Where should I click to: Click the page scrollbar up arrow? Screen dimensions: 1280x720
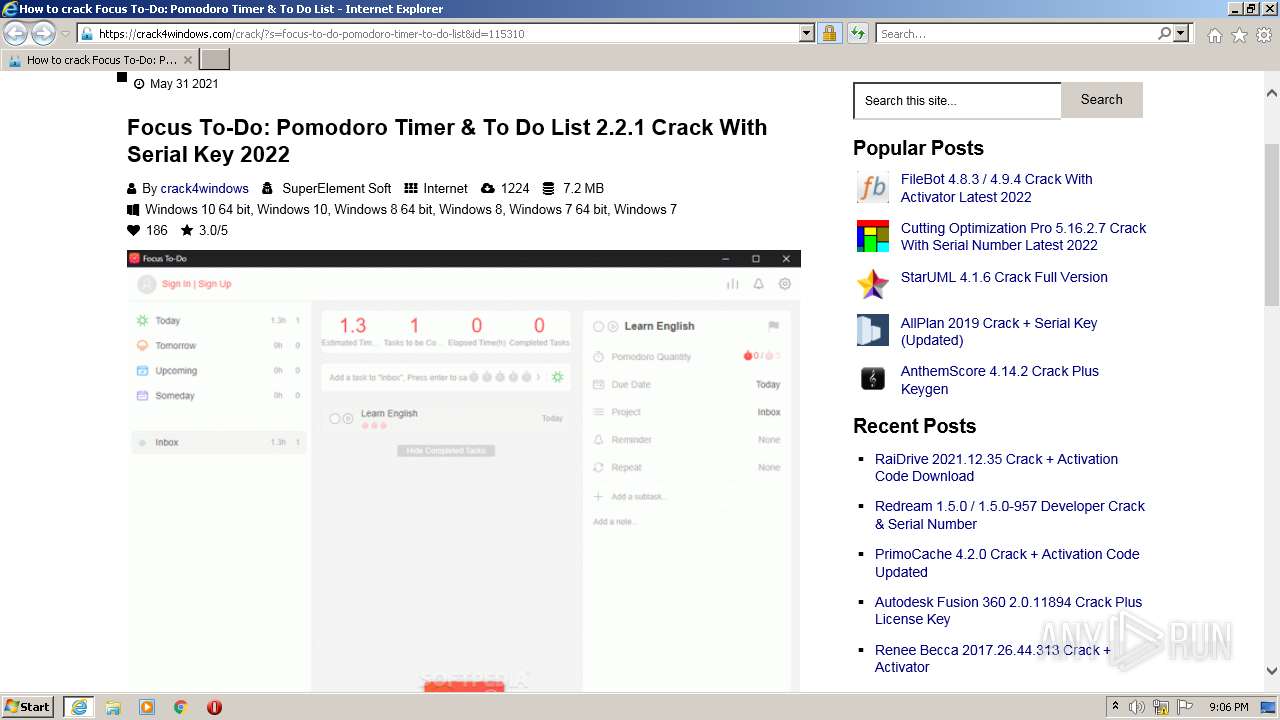tap(1272, 93)
